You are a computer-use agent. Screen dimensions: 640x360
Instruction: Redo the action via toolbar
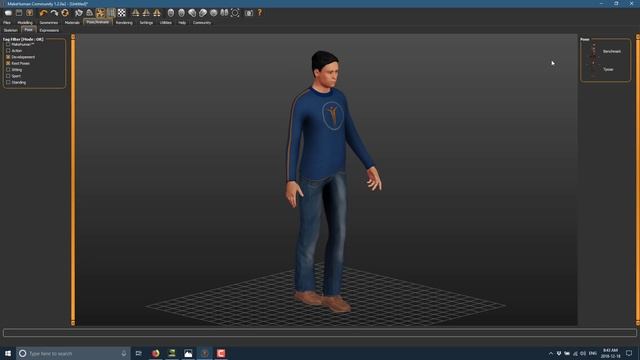tap(54, 13)
